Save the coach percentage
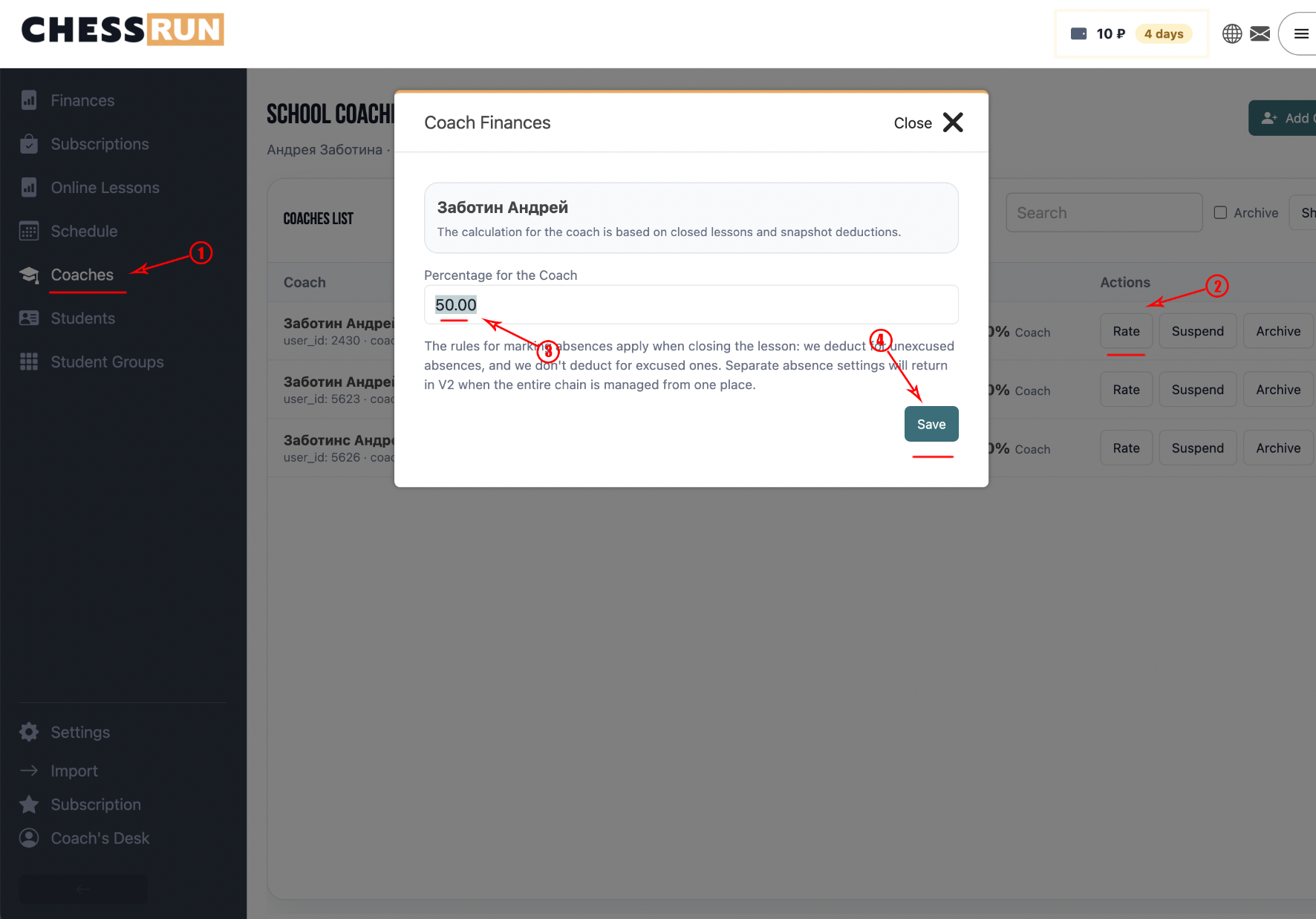The width and height of the screenshot is (1316, 919). [x=931, y=424]
